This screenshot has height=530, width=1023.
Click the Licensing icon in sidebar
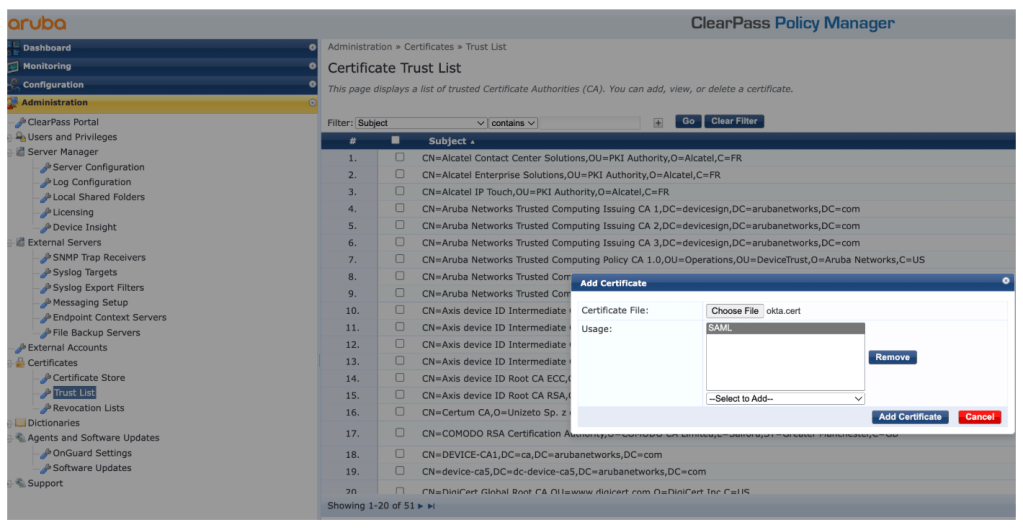(45, 213)
